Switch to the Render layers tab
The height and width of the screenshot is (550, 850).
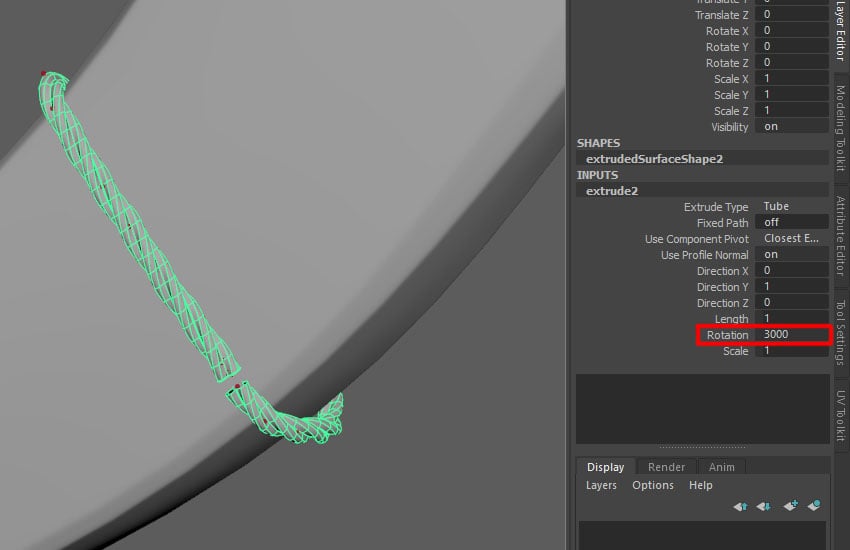click(666, 467)
